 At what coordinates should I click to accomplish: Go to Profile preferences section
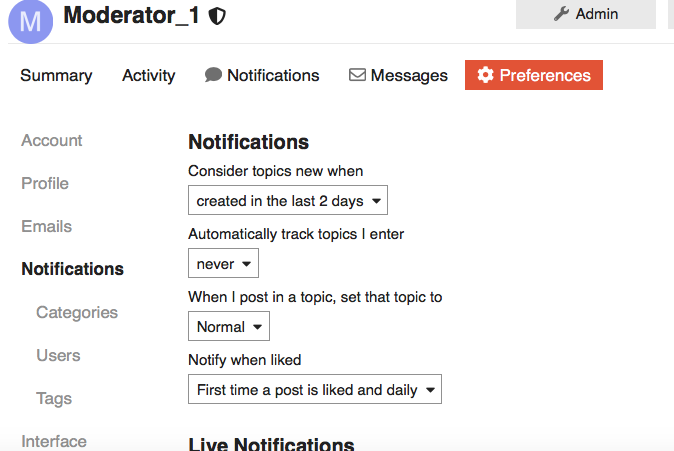[45, 184]
